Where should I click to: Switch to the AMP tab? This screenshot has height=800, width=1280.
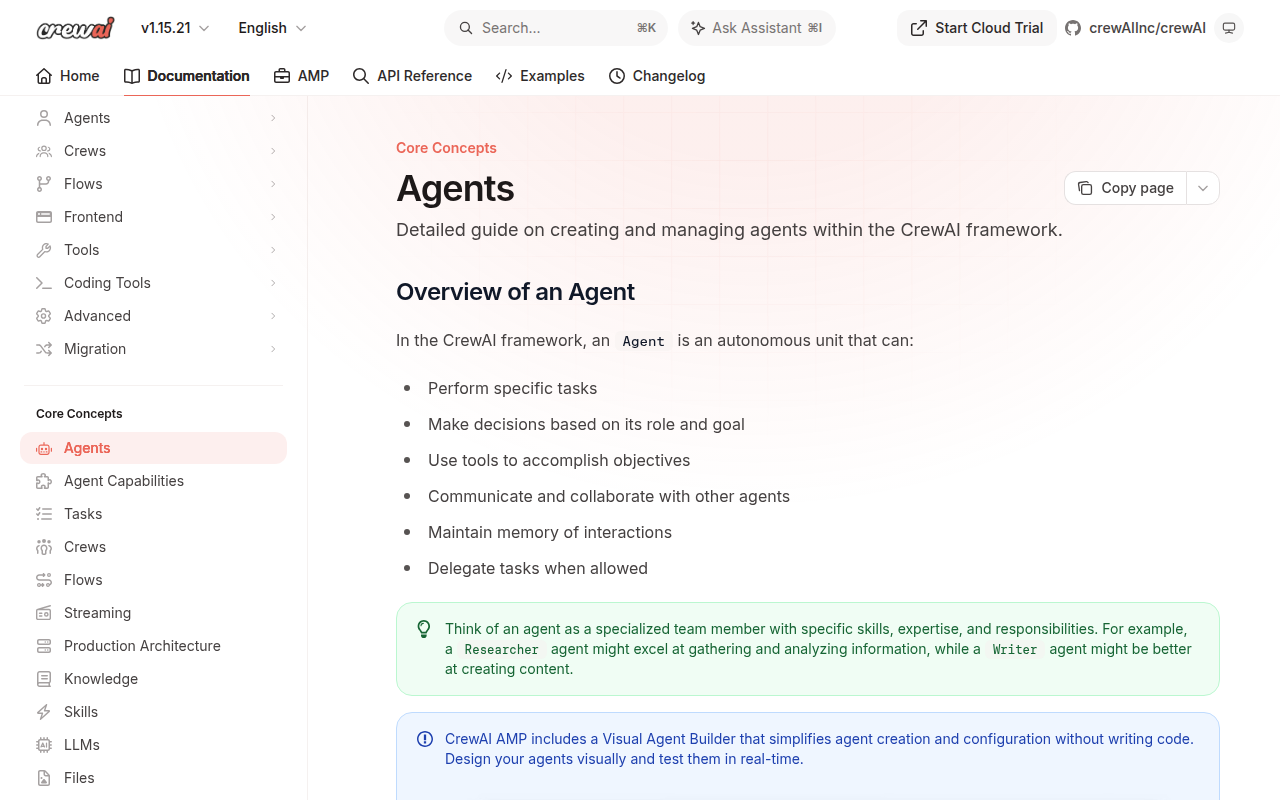(301, 76)
